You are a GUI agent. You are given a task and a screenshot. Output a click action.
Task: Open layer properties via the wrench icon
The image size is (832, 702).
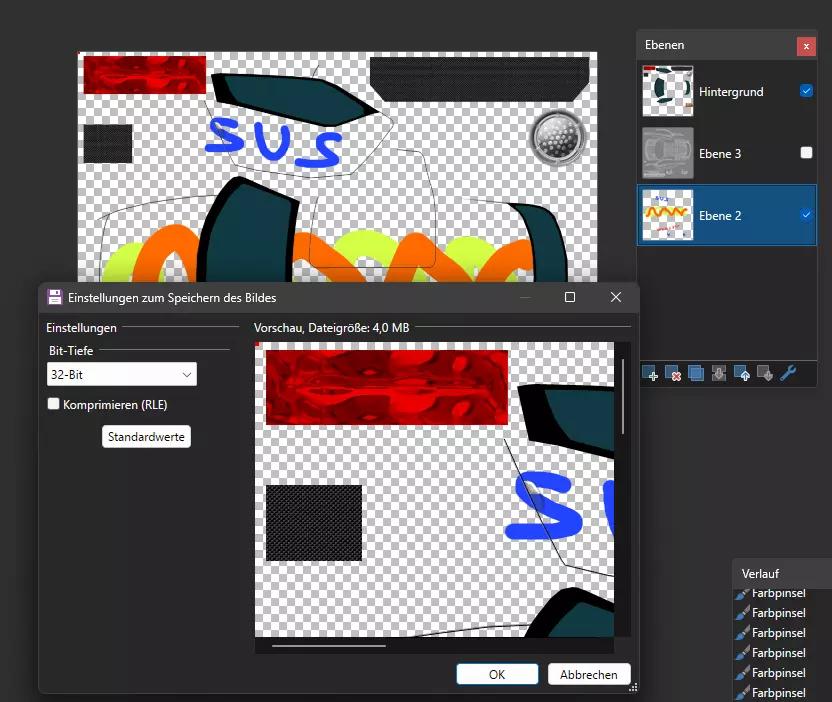(788, 374)
